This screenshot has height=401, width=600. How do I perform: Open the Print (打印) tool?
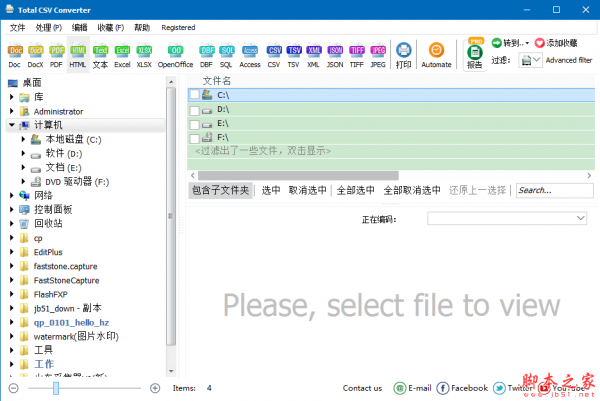[x=403, y=55]
